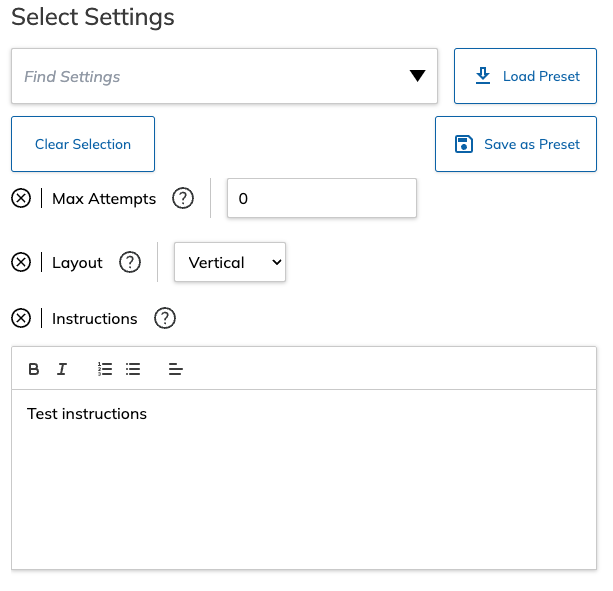Open text alignment options
The image size is (613, 591).
pos(176,369)
